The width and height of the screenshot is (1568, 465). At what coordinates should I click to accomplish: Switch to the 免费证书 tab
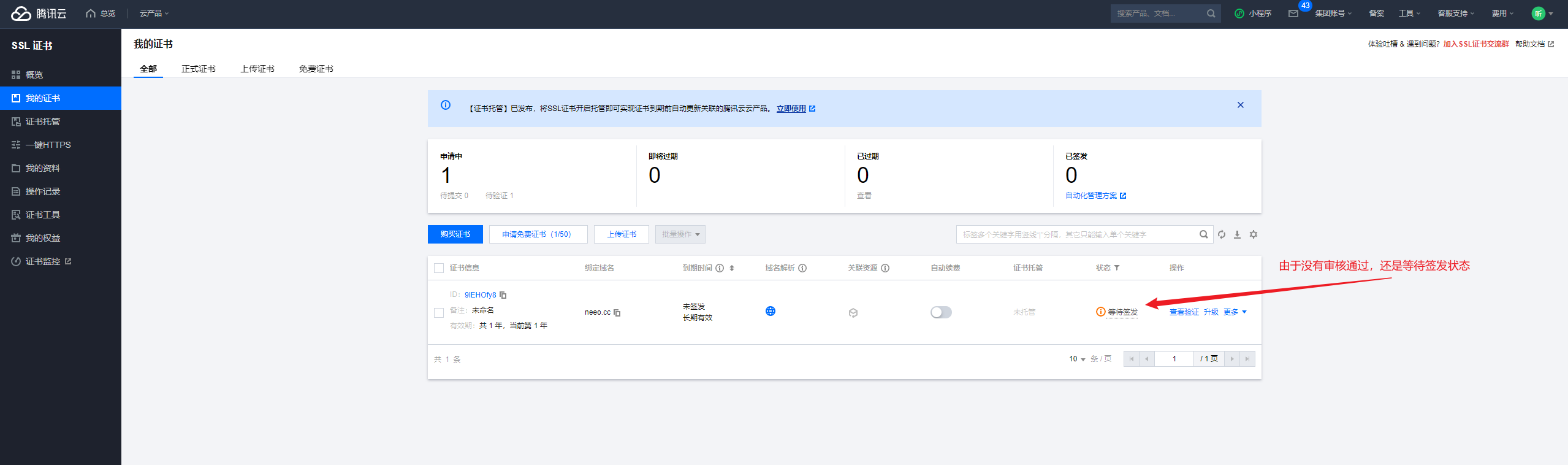[x=316, y=69]
